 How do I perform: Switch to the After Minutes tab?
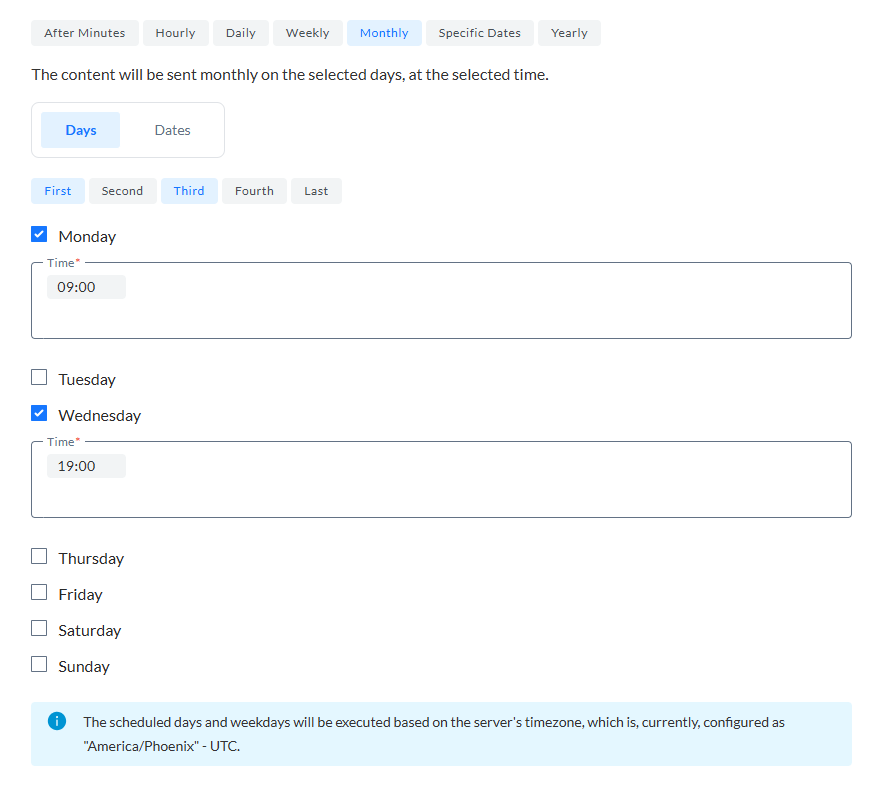pos(85,33)
